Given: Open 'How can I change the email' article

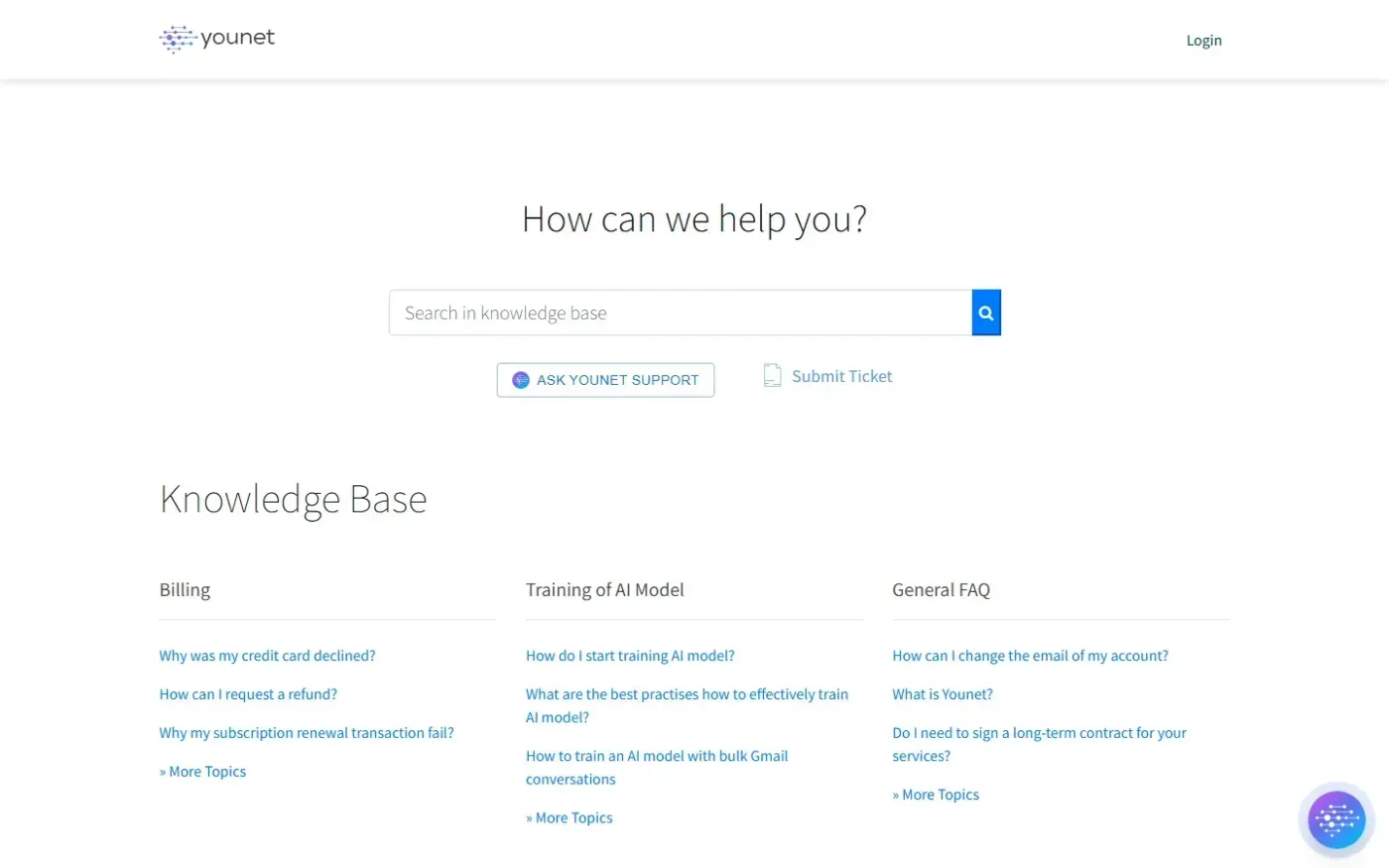Looking at the screenshot, I should pyautogui.click(x=1030, y=656).
